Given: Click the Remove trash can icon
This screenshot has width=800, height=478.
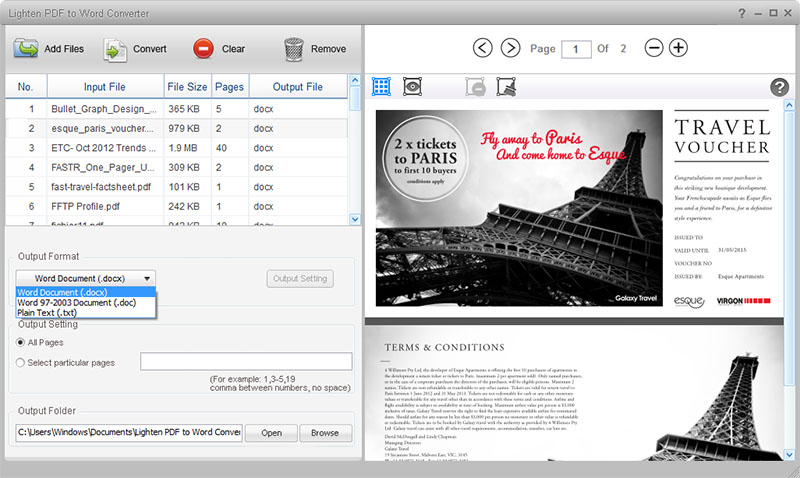Looking at the screenshot, I should click(x=294, y=49).
